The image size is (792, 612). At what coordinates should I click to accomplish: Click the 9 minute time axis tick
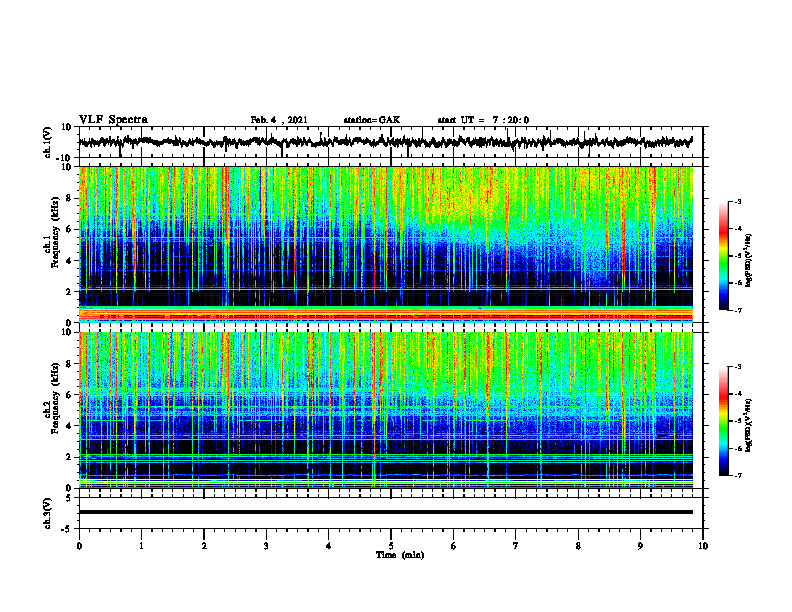[x=640, y=546]
